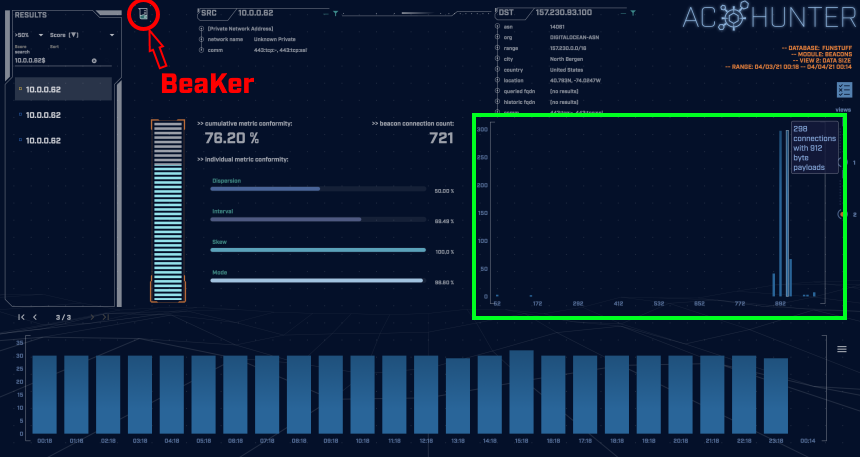Open the views checklist icon

844,90
